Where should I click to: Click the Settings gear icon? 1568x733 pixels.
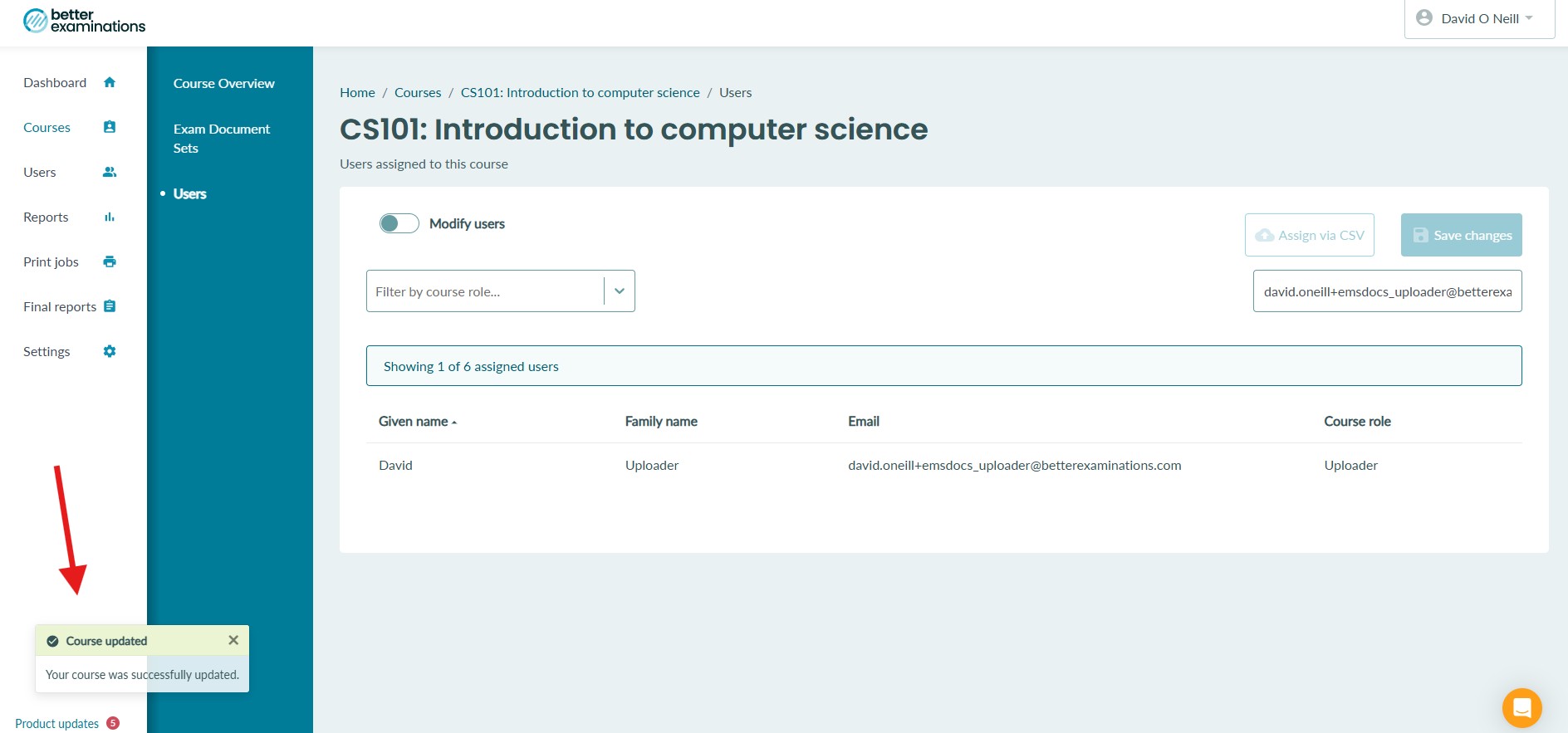coord(110,351)
